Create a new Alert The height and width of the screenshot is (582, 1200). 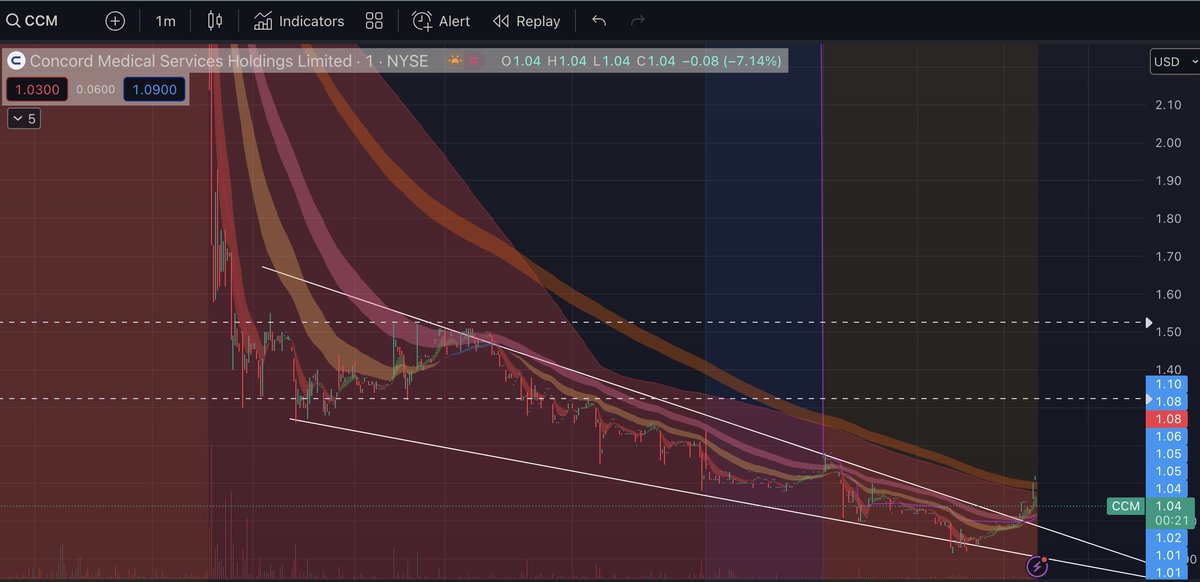[441, 20]
